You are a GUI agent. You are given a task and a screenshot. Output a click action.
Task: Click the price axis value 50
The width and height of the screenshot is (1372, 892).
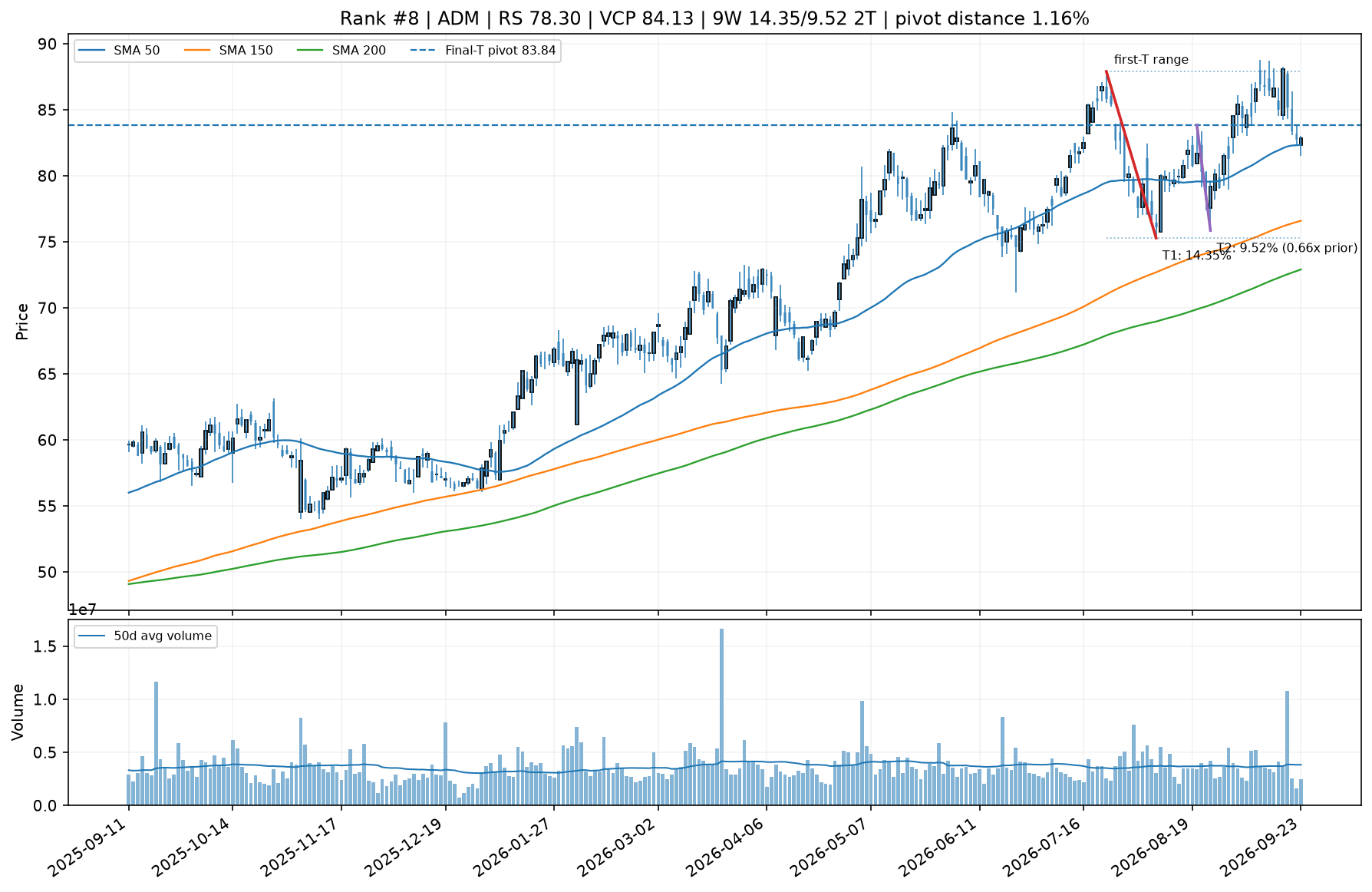tap(48, 573)
